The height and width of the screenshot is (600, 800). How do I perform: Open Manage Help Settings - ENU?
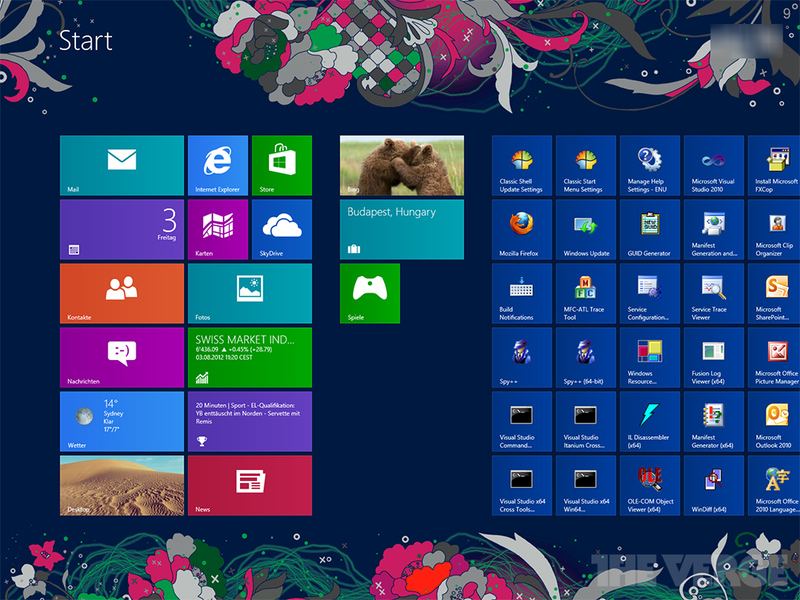coord(650,165)
